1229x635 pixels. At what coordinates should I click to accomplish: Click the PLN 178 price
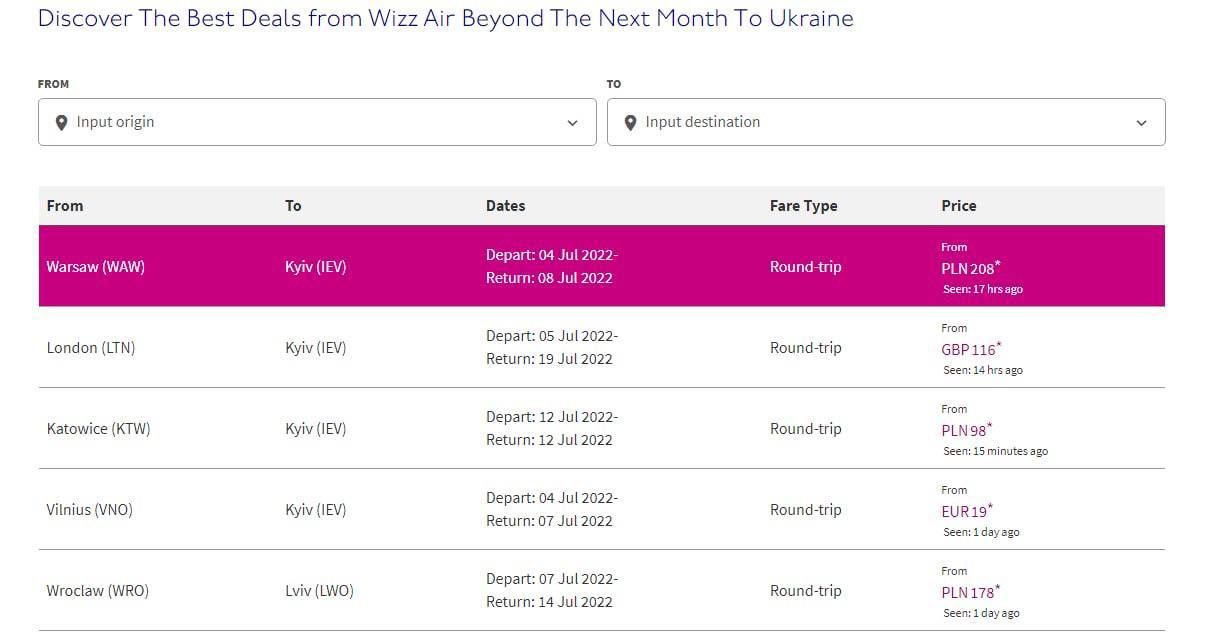click(970, 592)
